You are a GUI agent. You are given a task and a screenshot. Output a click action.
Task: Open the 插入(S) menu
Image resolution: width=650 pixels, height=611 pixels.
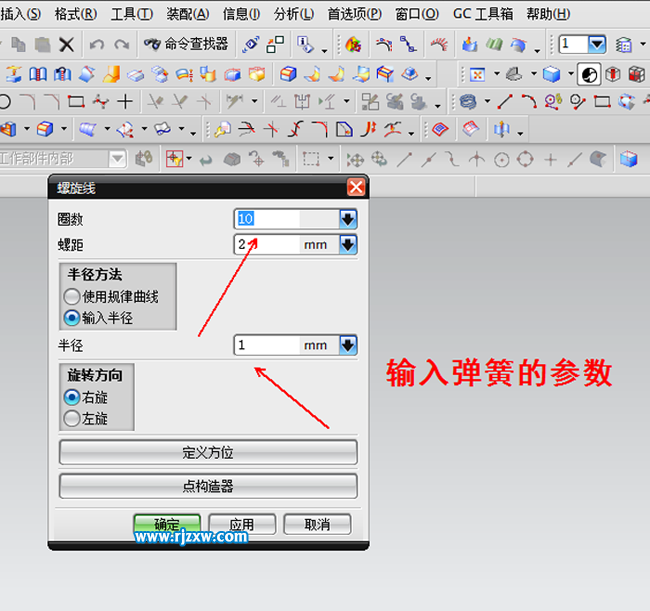pos(21,14)
